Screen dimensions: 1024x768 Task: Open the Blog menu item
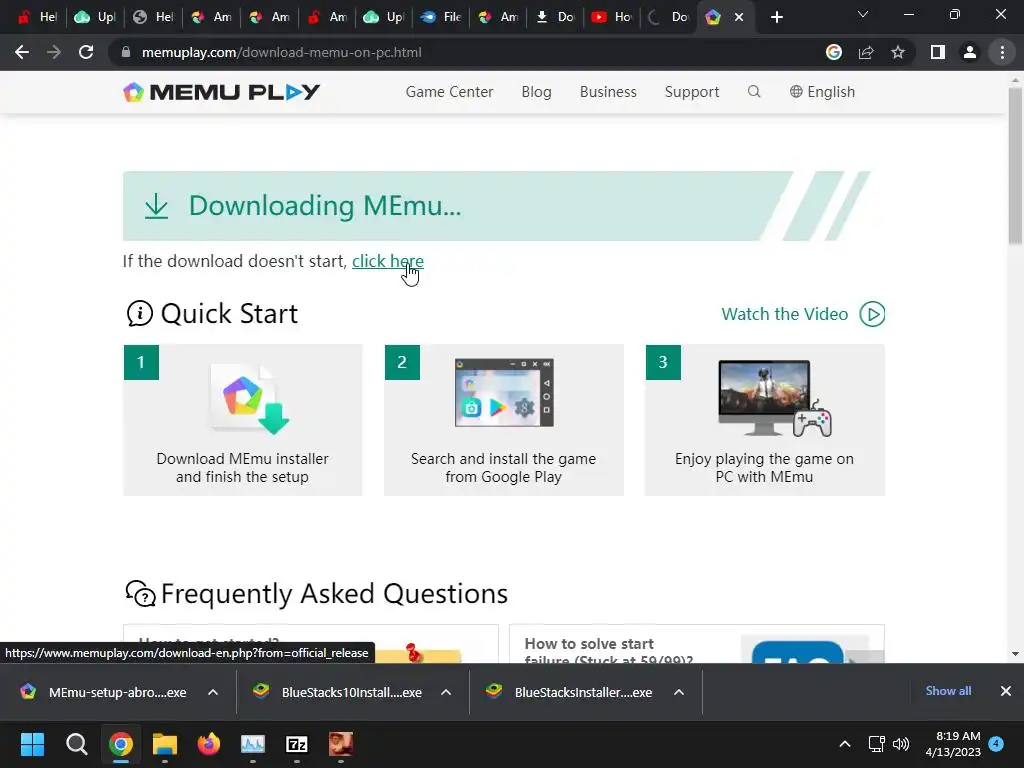pyautogui.click(x=536, y=91)
